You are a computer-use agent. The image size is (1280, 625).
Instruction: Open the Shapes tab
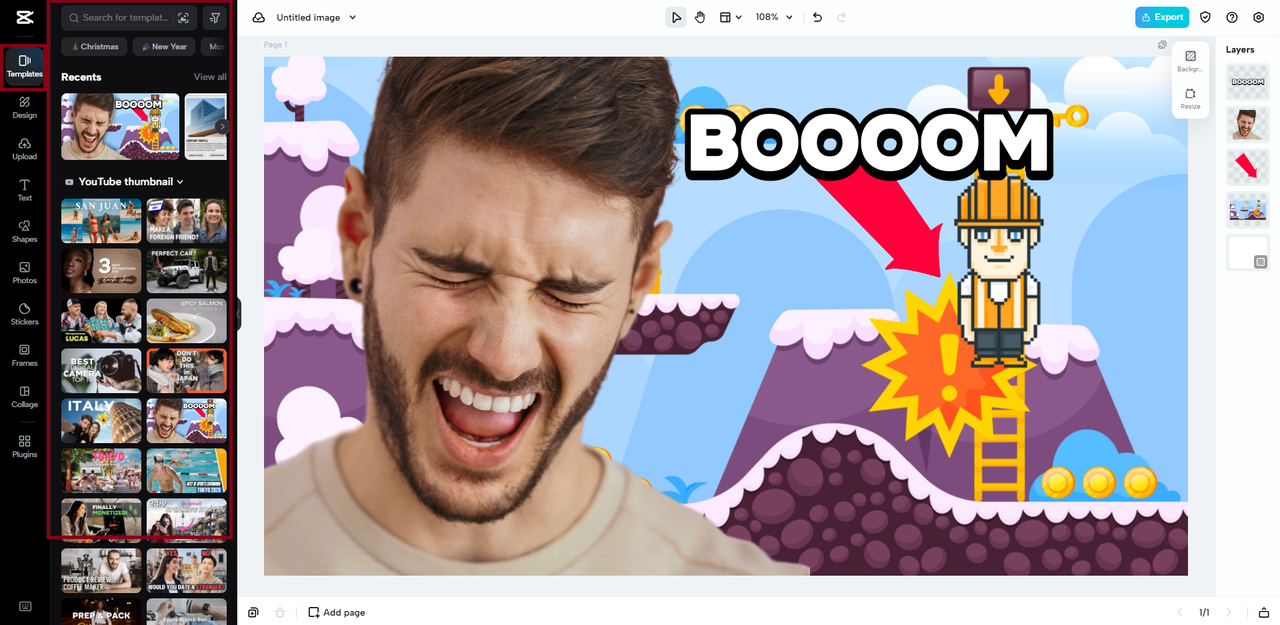coord(24,231)
